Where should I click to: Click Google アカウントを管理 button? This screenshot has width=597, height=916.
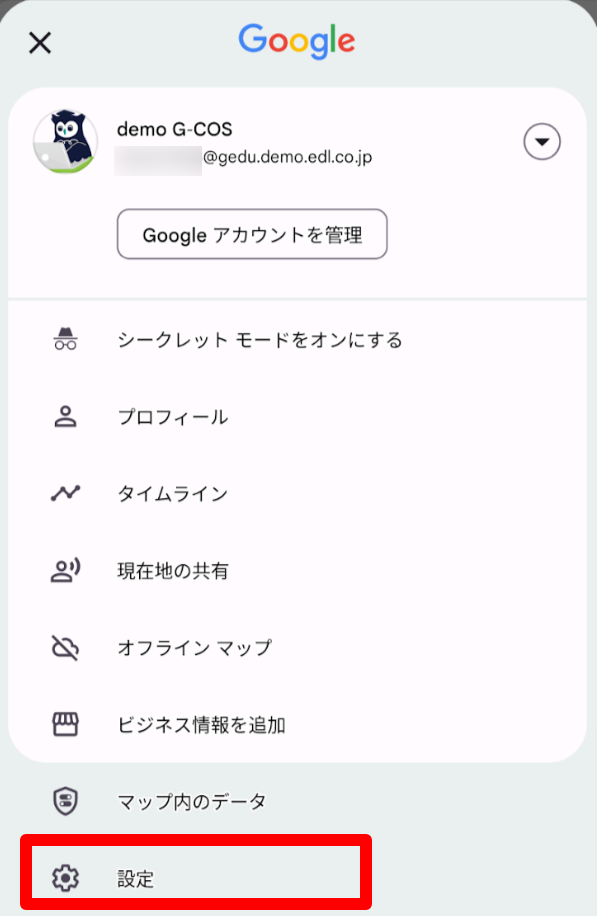[x=252, y=234]
